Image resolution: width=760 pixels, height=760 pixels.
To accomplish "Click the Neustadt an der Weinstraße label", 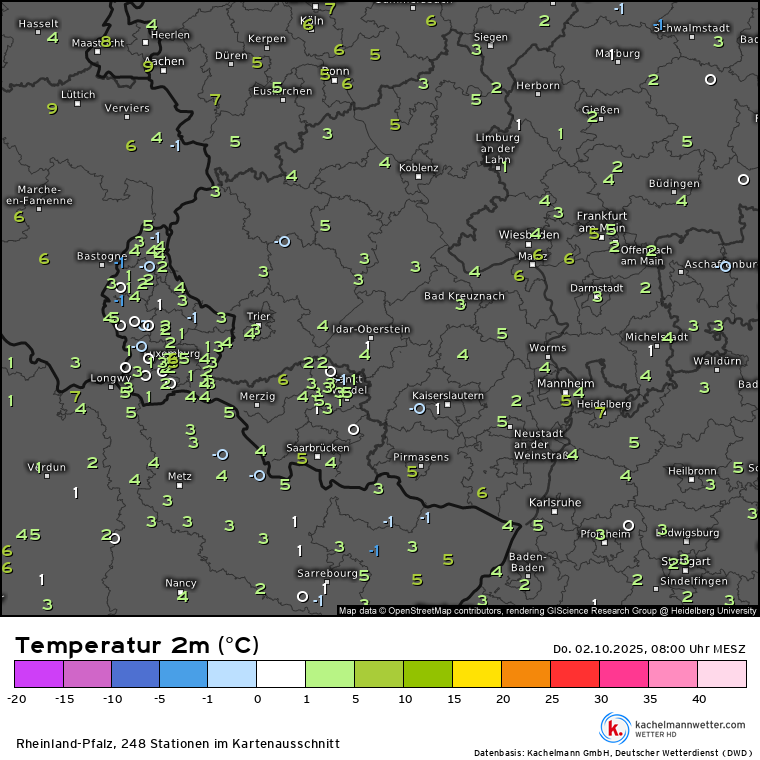I will click(x=541, y=444).
